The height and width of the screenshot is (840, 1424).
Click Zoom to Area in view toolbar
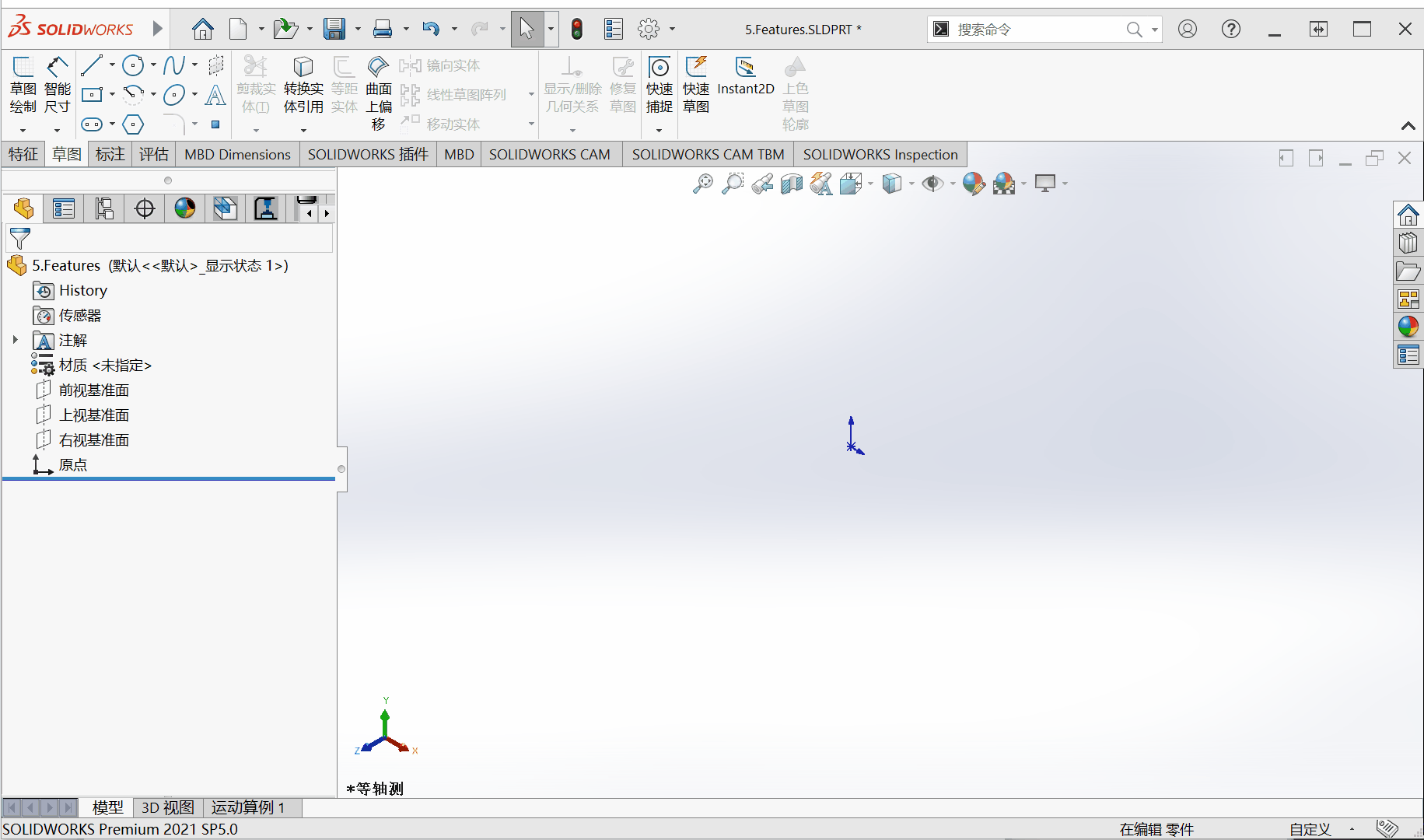[733, 184]
